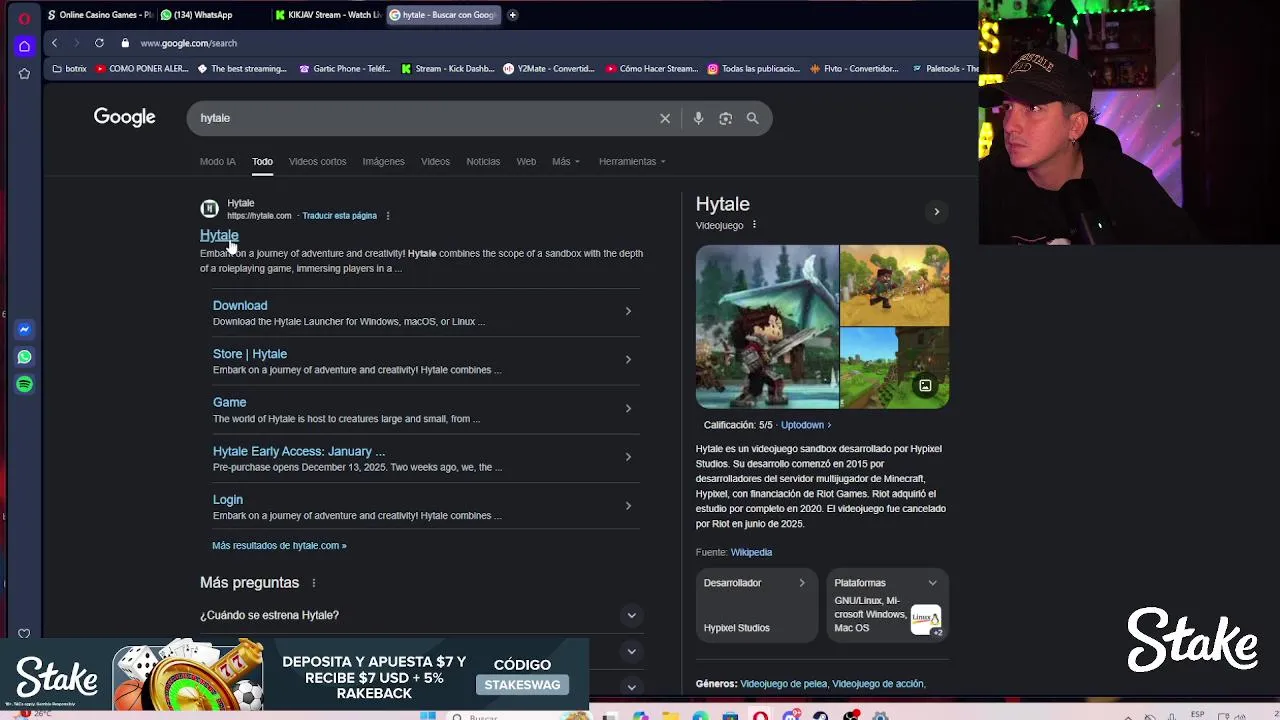Start voice search with the microphone icon
This screenshot has width=1280, height=720.
pos(698,118)
